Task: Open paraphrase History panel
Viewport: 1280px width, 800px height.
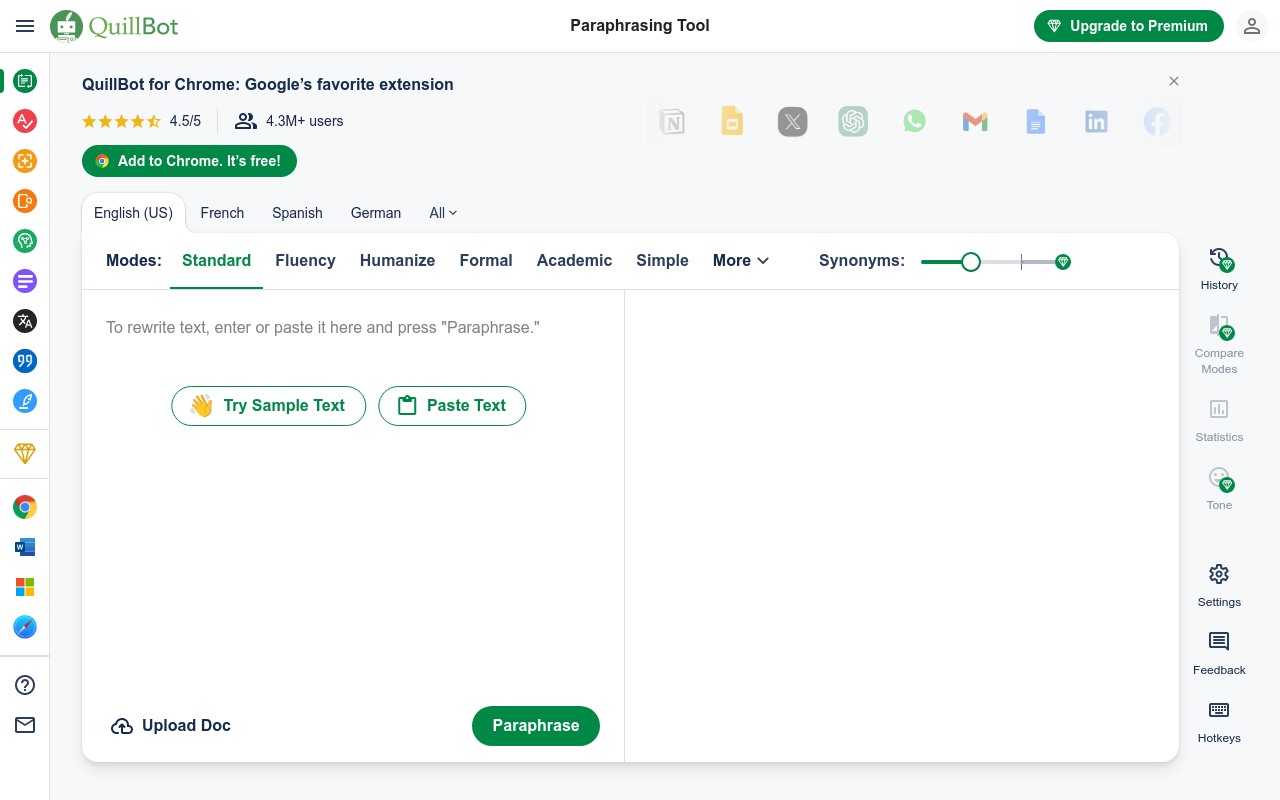Action: coord(1219,269)
